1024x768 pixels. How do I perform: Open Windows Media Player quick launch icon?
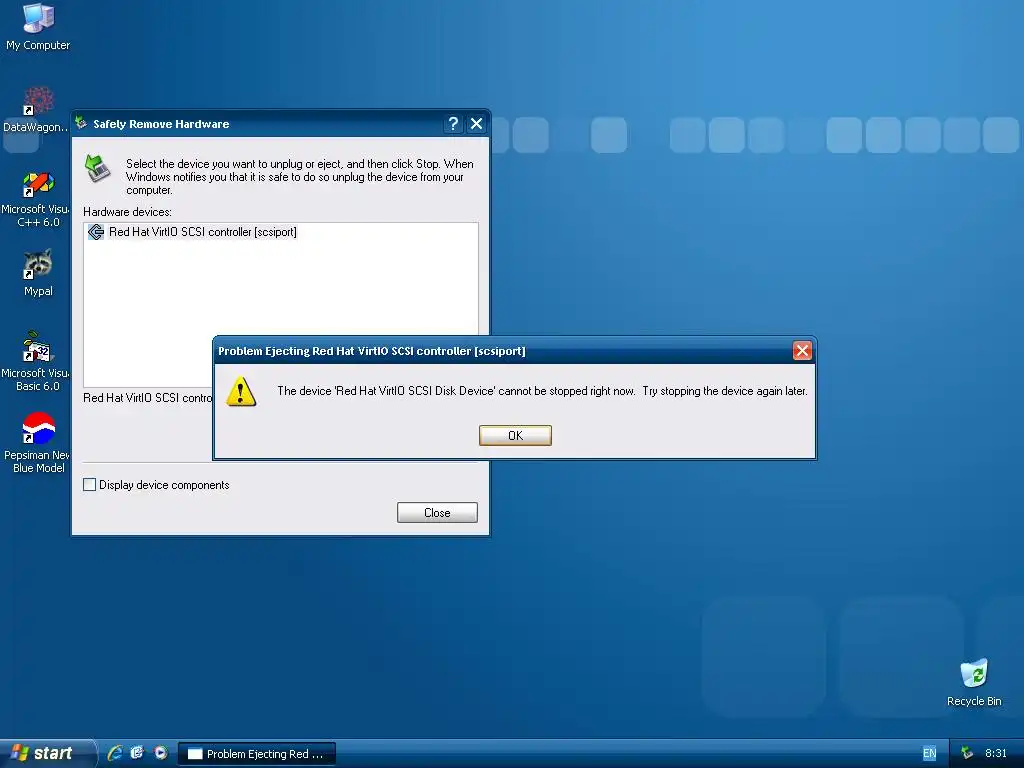coord(160,753)
